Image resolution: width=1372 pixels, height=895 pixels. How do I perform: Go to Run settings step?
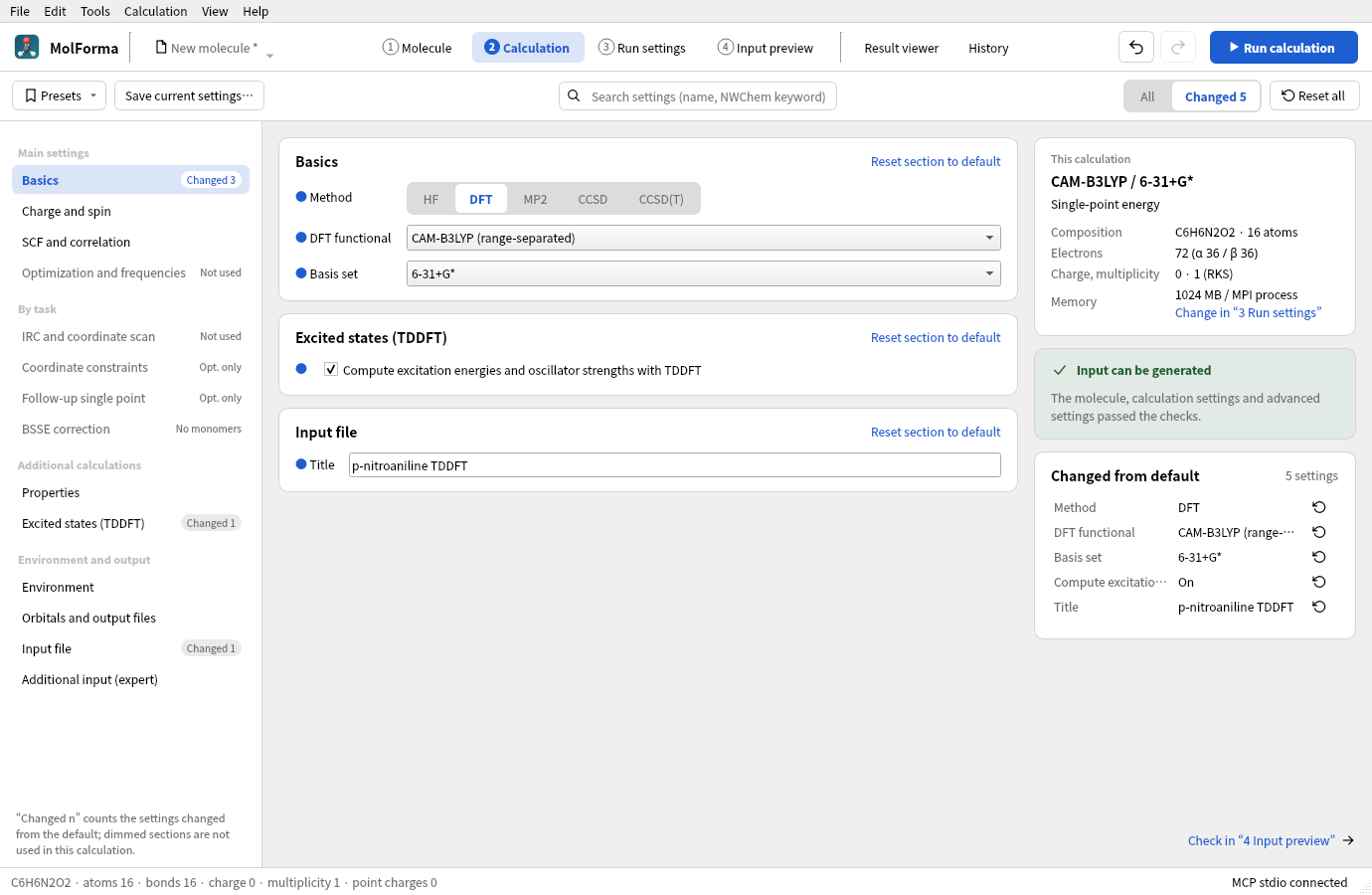point(641,48)
